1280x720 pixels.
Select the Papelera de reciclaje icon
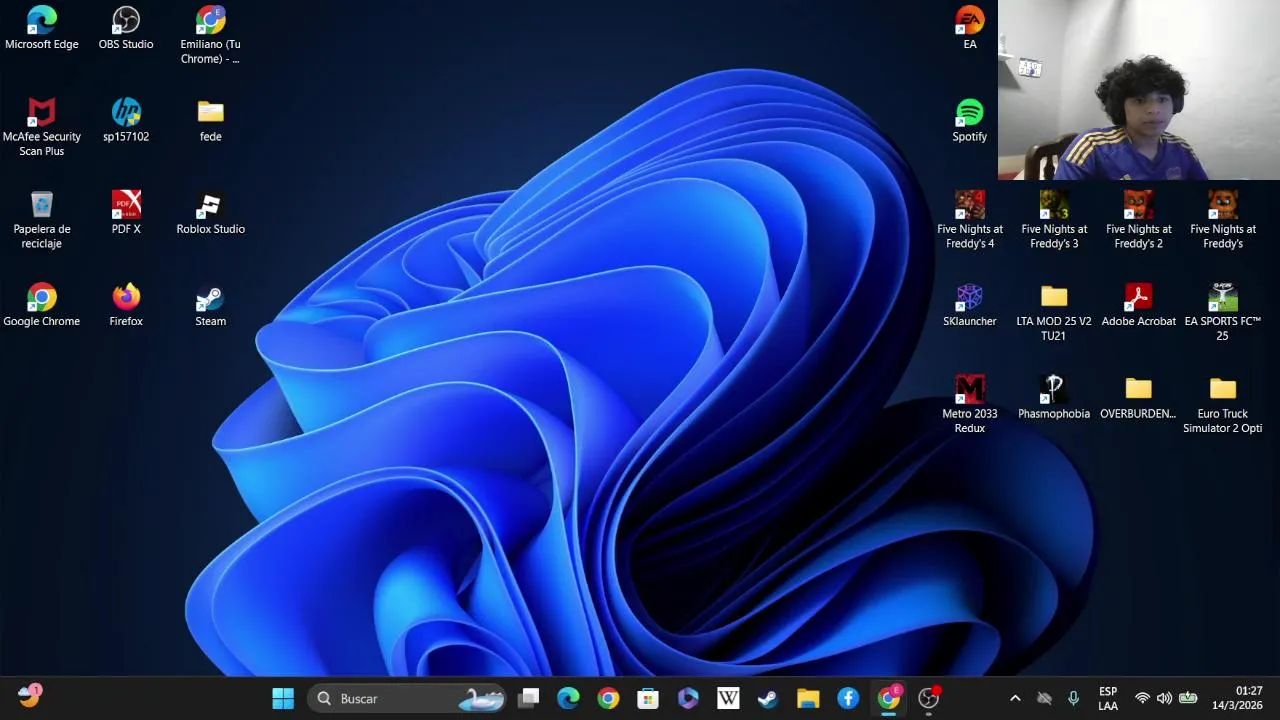click(x=41, y=220)
